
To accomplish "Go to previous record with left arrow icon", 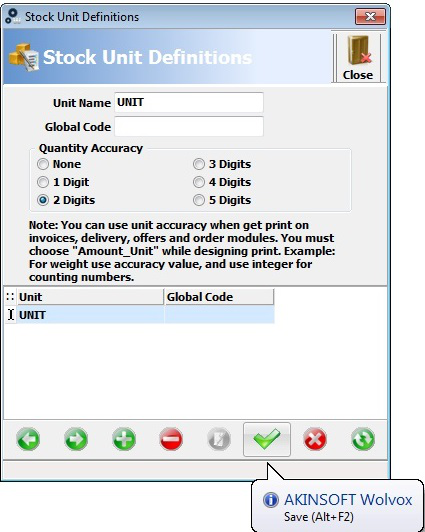I will (x=28, y=439).
